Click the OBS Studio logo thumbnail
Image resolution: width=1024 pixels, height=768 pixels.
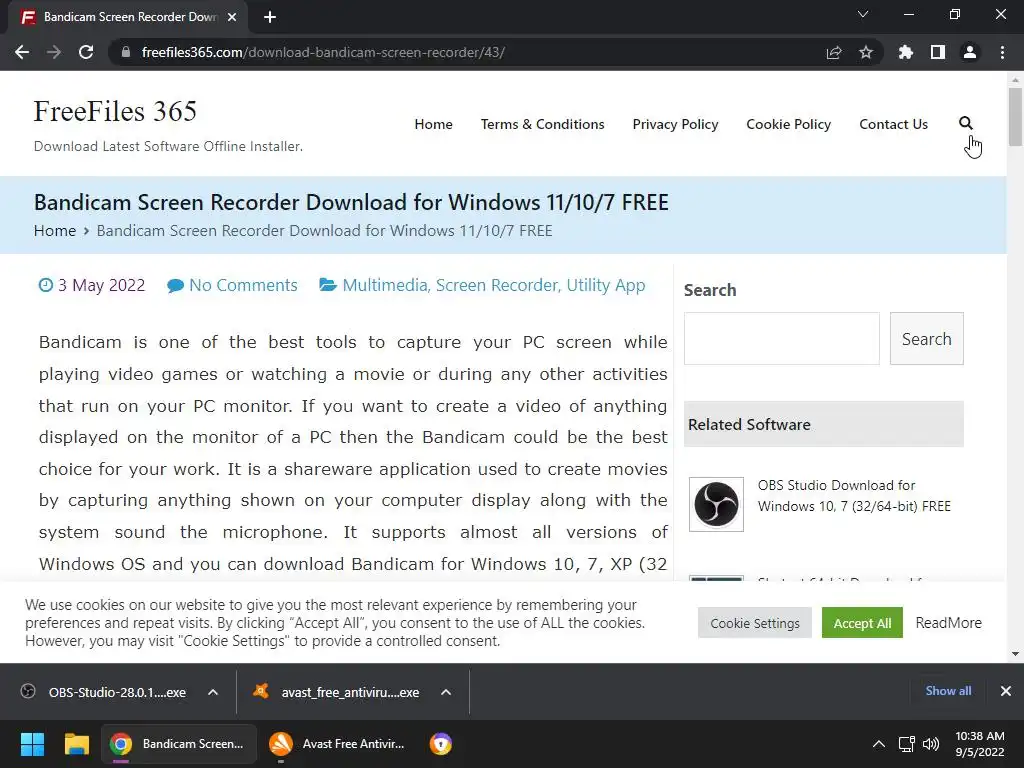(716, 504)
